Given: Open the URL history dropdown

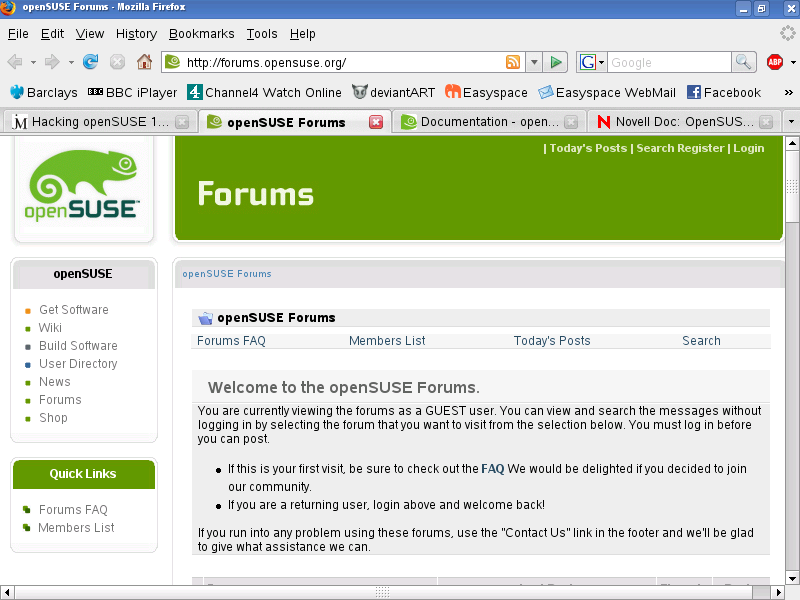Looking at the screenshot, I should tap(534, 62).
